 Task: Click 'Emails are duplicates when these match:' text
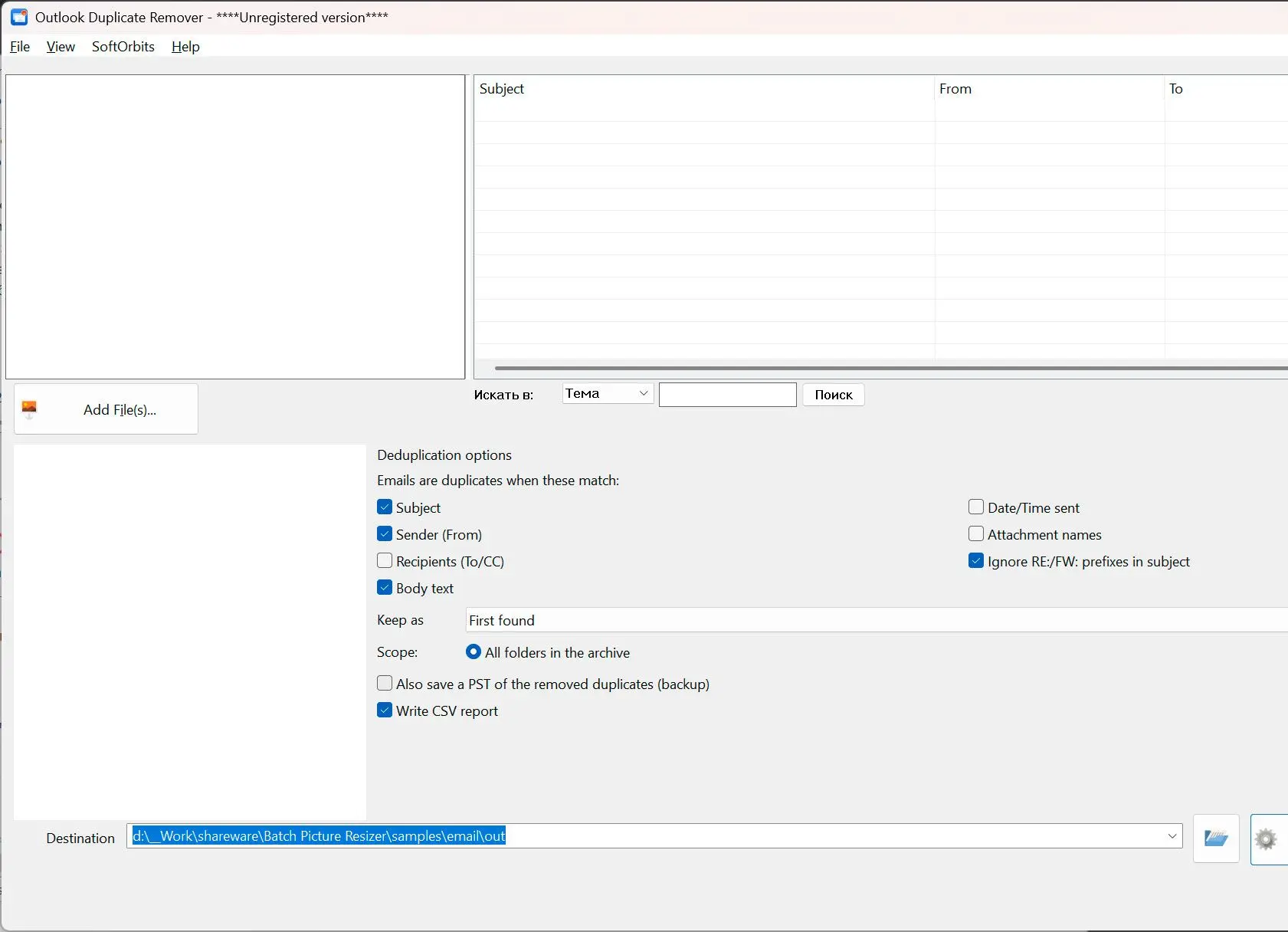498,481
